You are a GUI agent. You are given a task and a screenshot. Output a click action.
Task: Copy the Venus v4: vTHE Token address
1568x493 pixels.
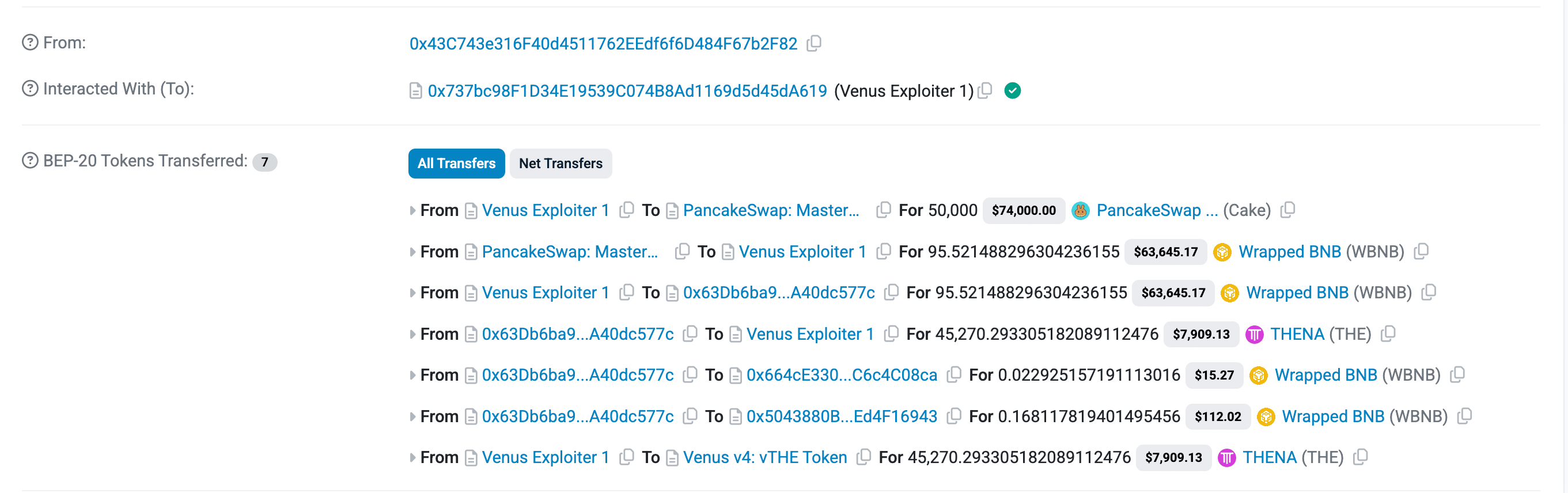(x=863, y=457)
